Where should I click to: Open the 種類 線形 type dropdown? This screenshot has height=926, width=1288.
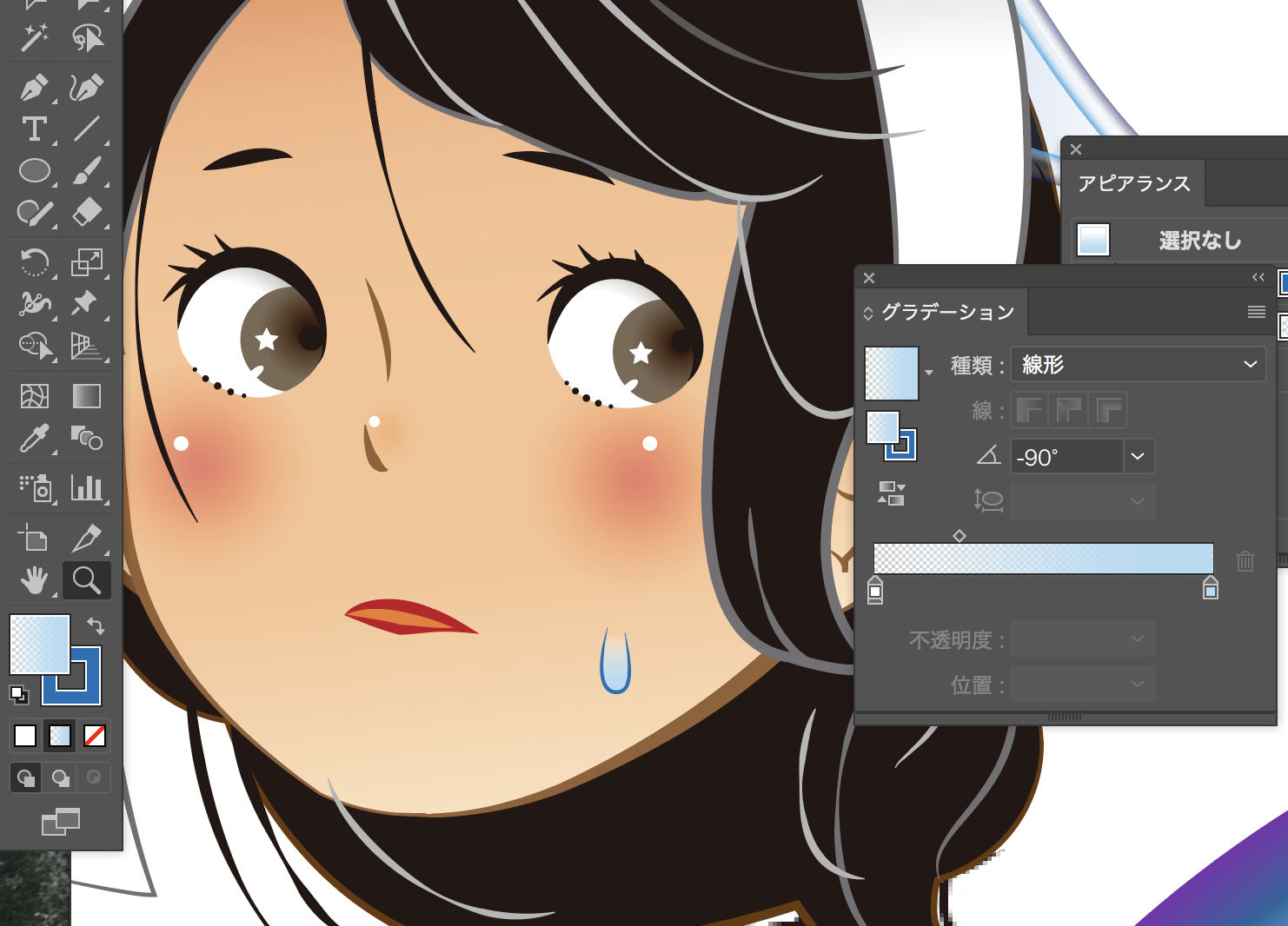pos(1139,364)
